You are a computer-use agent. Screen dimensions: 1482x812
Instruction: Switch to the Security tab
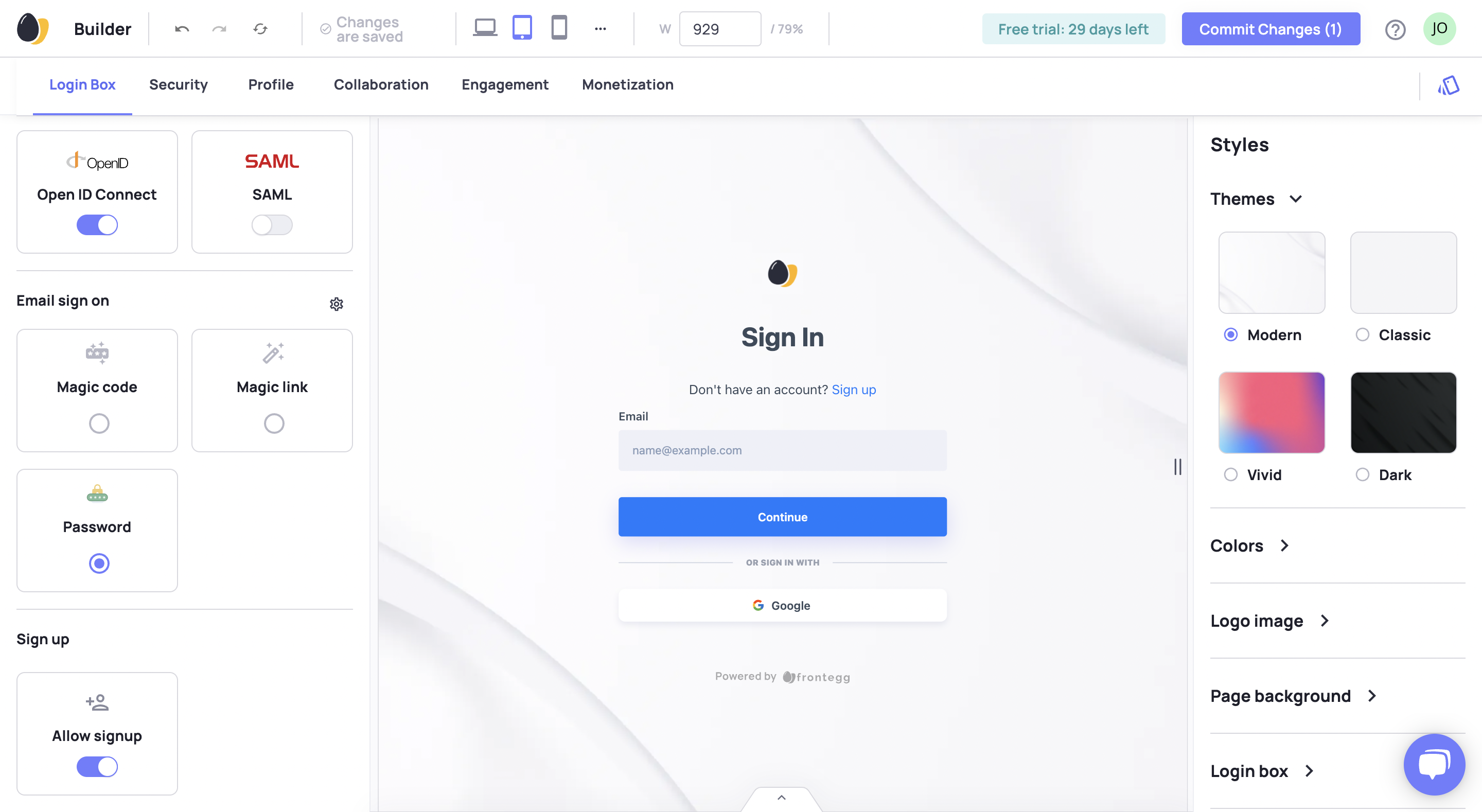click(179, 84)
